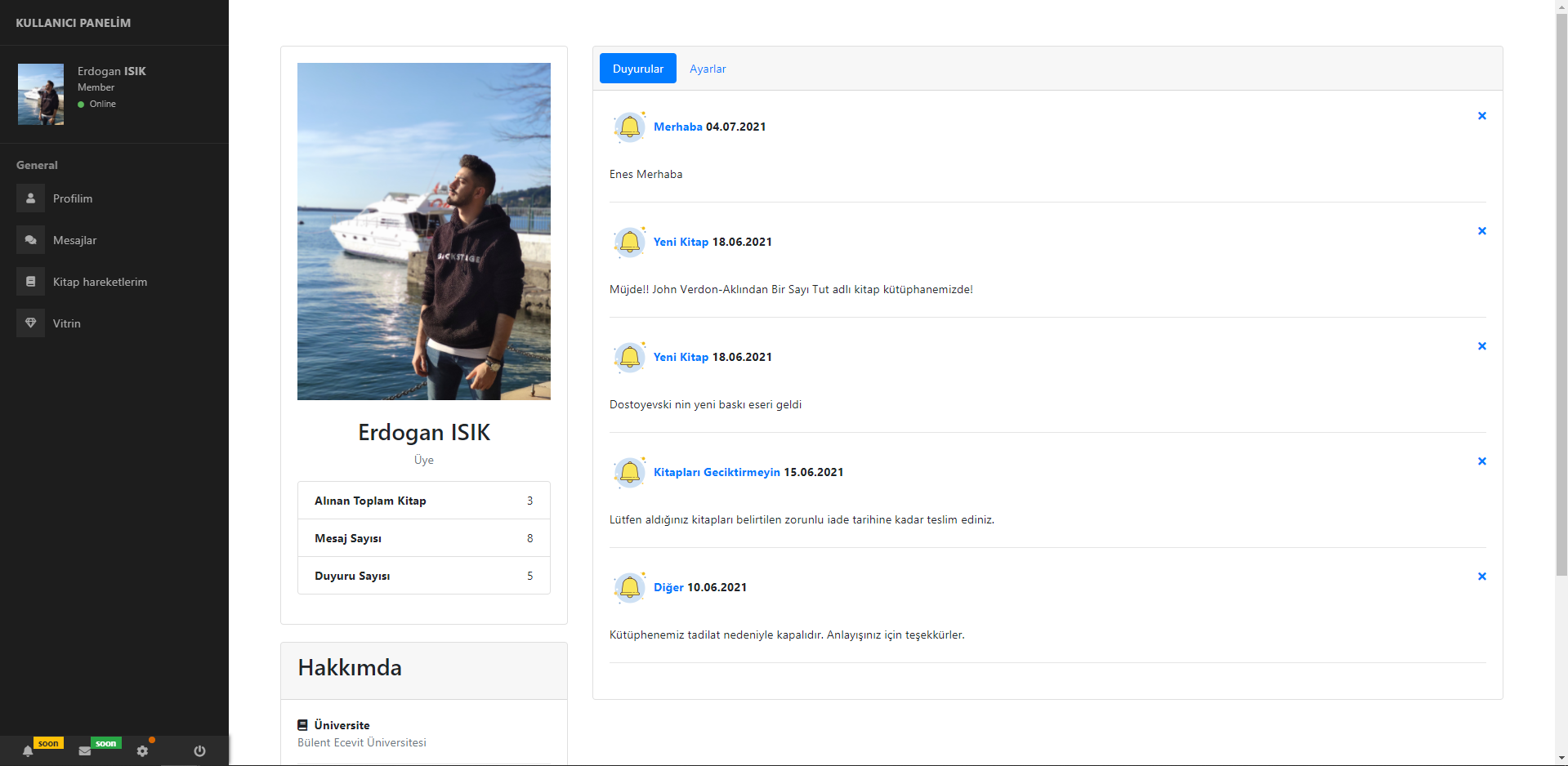Viewport: 1568px width, 766px height.
Task: Click the bell icon next to Merhaba announcement
Action: pos(629,127)
